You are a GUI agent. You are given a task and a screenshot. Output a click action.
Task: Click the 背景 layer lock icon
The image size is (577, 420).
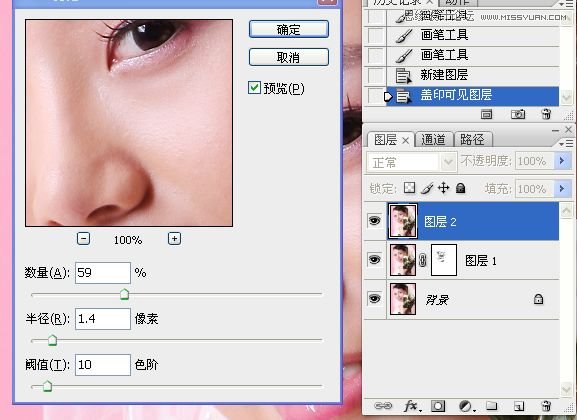[538, 299]
